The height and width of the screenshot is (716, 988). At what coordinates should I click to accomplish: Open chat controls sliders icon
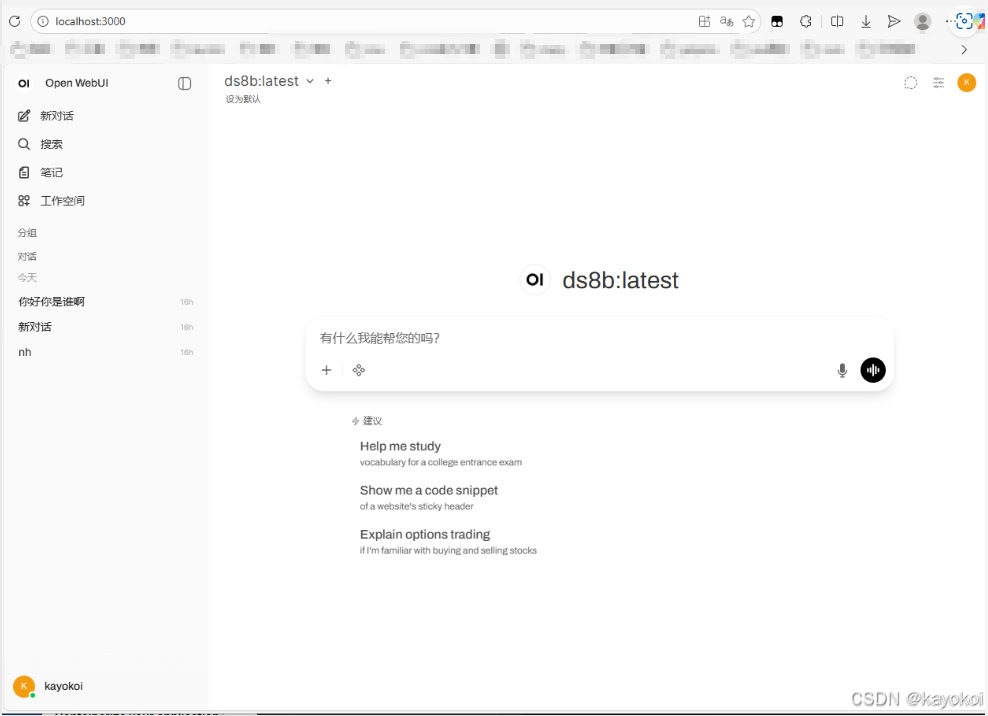(x=938, y=83)
